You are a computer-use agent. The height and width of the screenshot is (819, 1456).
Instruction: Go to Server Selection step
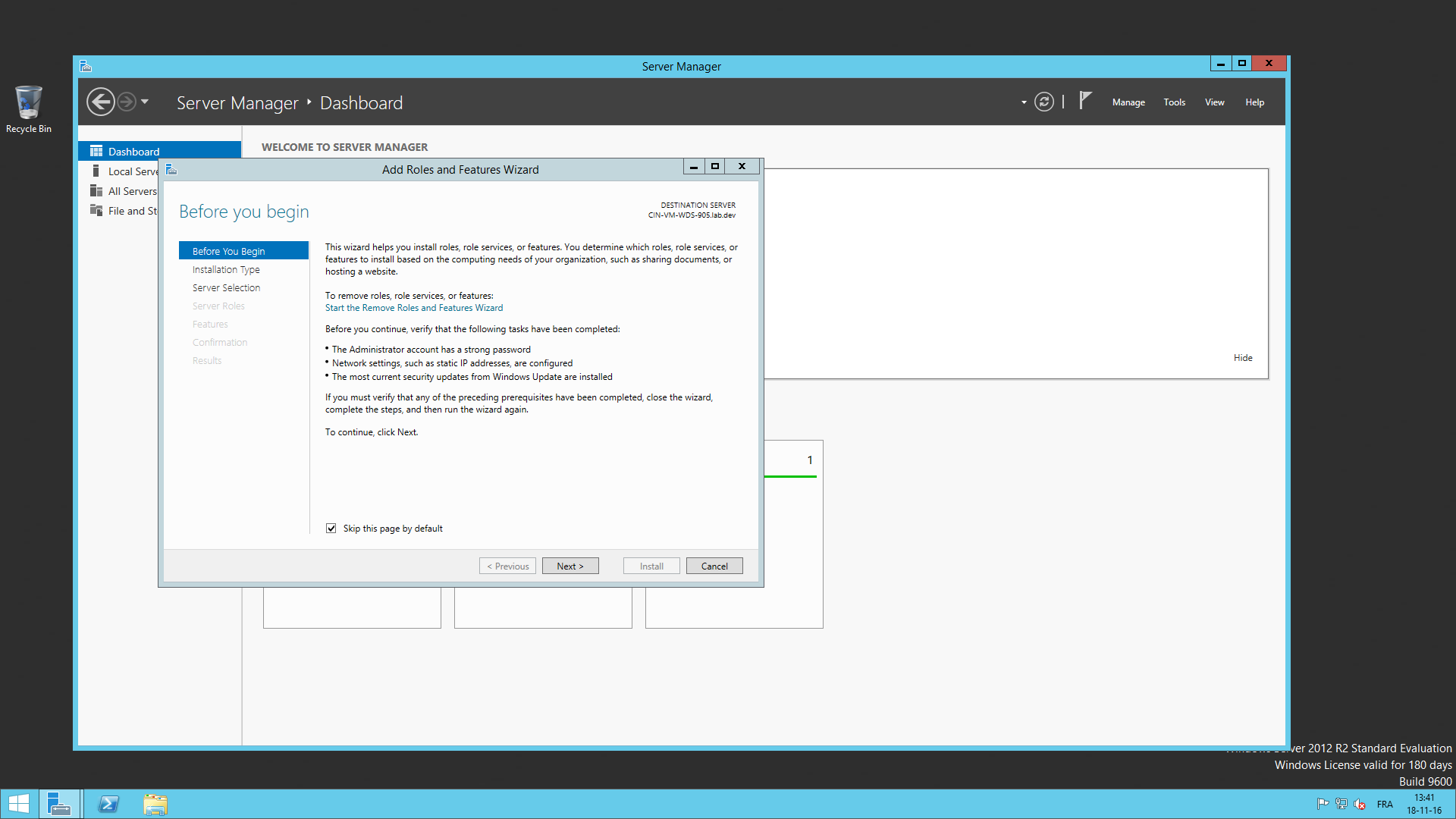click(x=226, y=287)
